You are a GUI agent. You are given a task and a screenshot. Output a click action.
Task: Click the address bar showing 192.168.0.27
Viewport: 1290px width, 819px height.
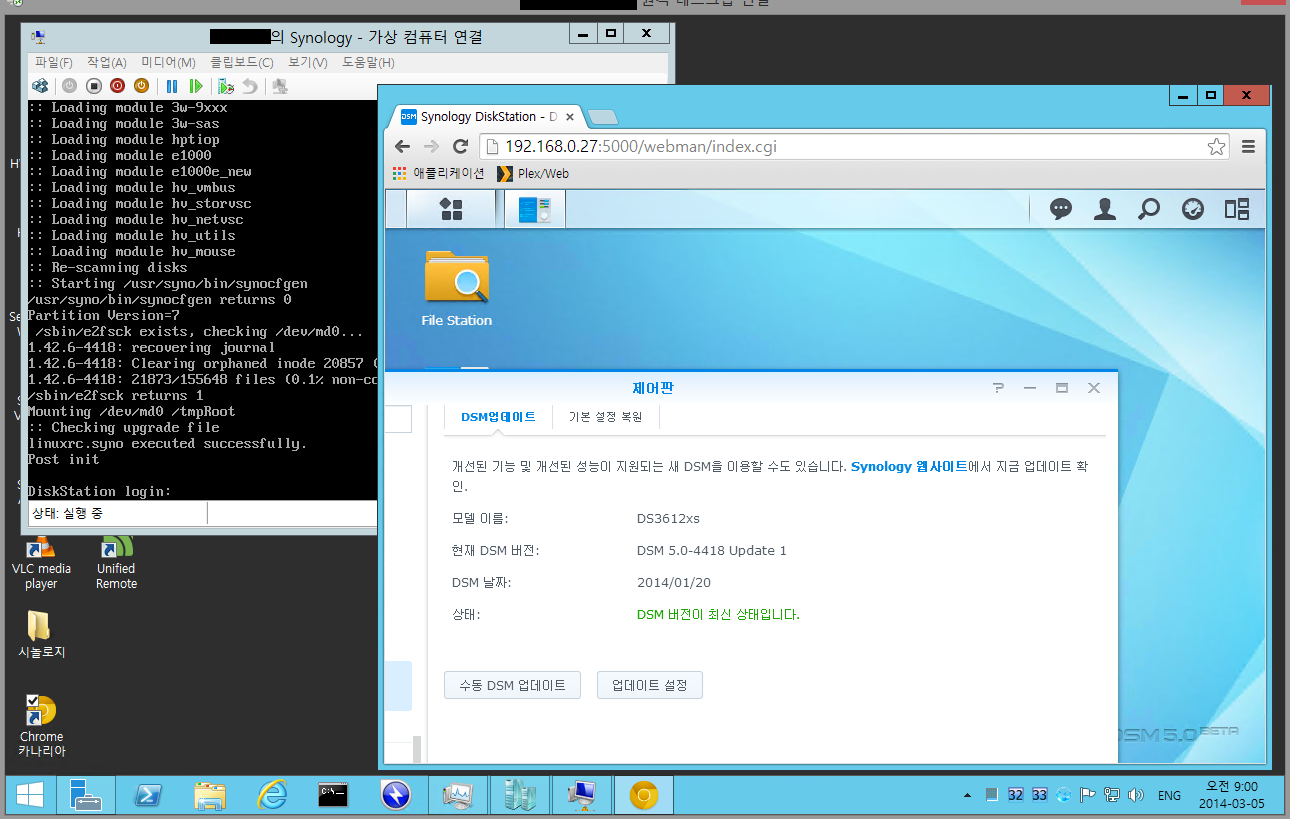click(x=854, y=147)
